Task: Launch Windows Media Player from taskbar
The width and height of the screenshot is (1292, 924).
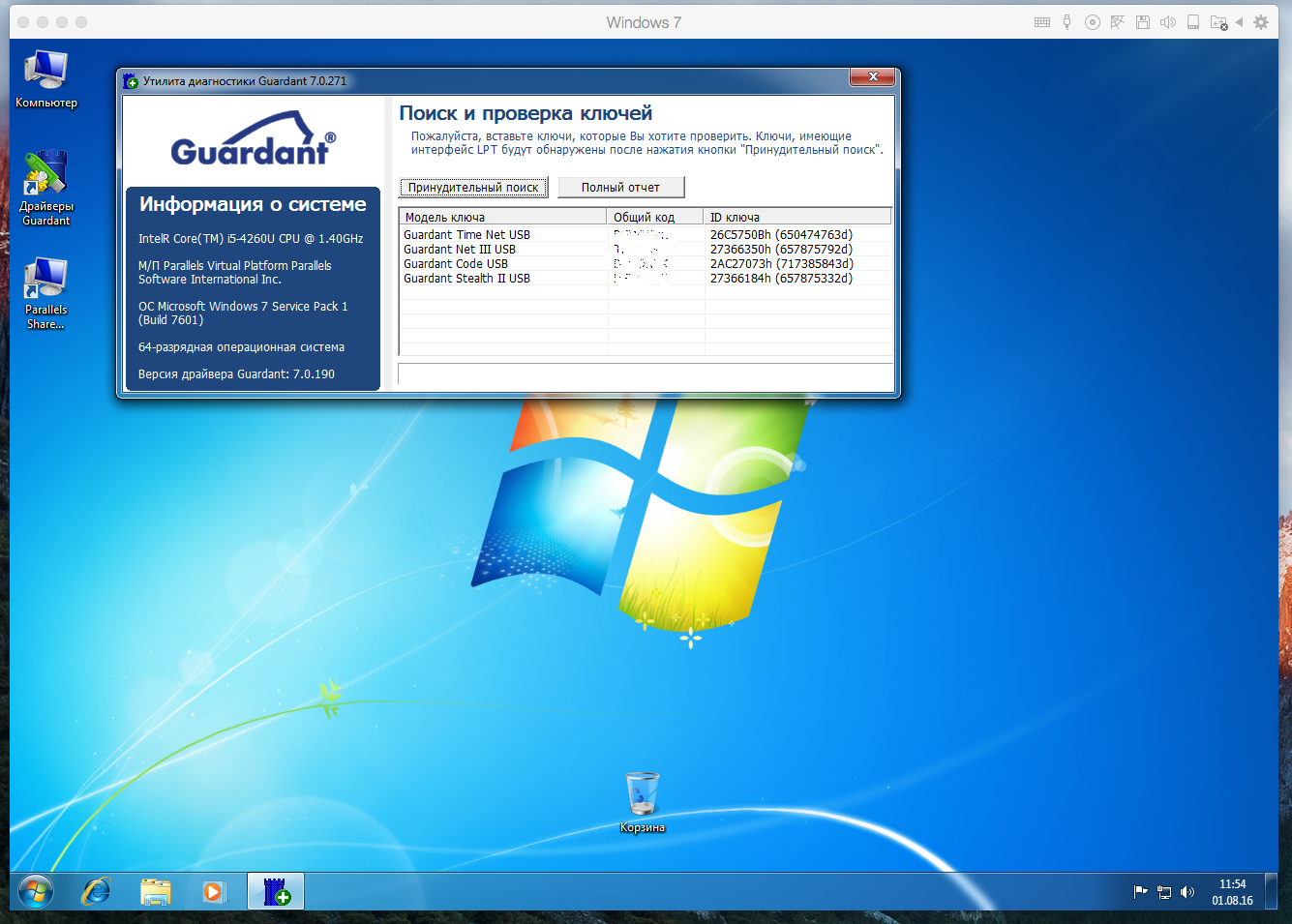Action: tap(214, 891)
